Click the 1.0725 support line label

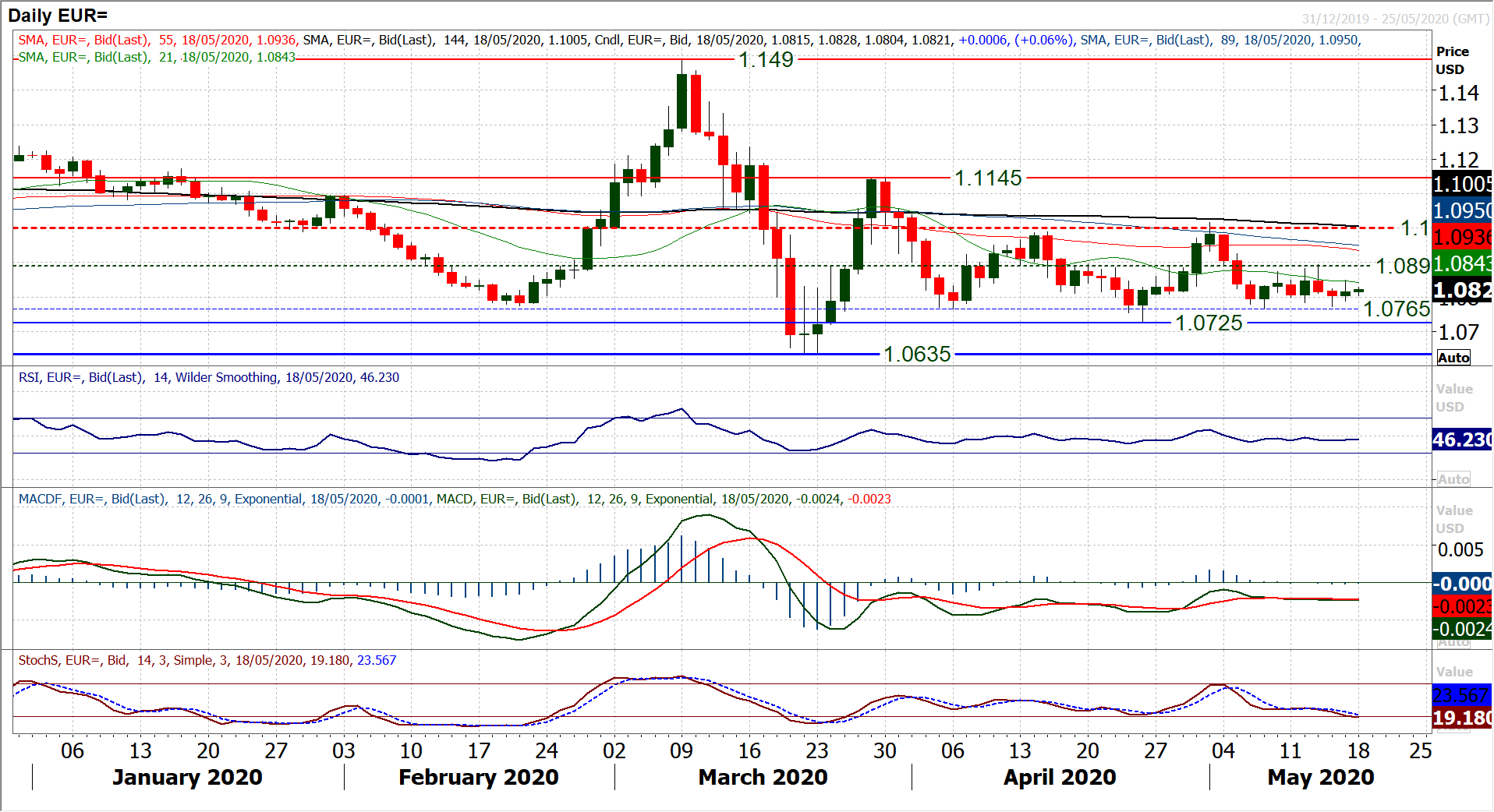point(1208,323)
